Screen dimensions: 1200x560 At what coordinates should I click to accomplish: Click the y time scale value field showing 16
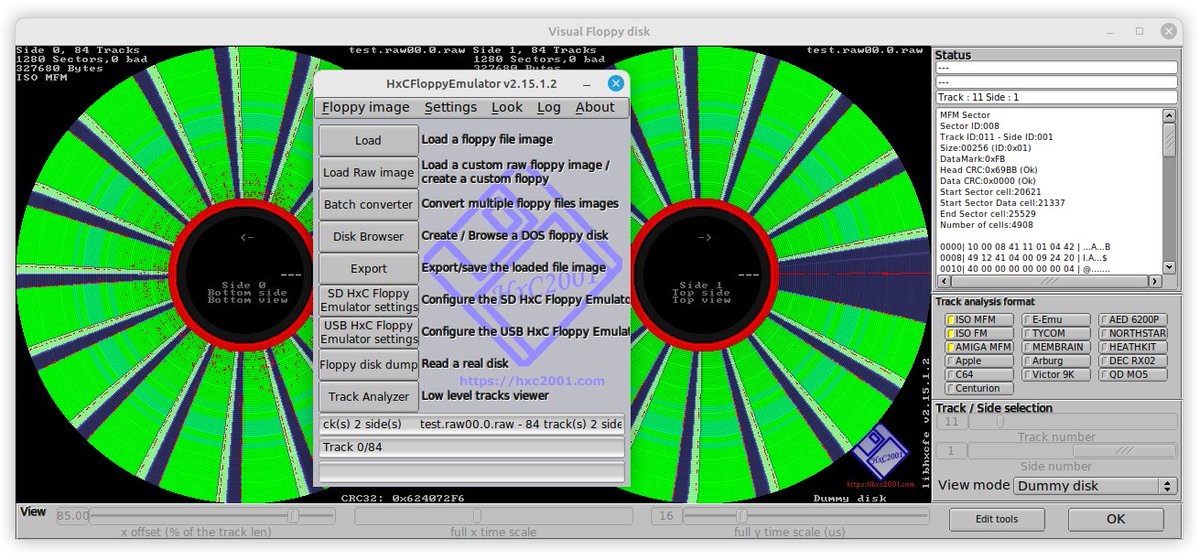[x=666, y=516]
